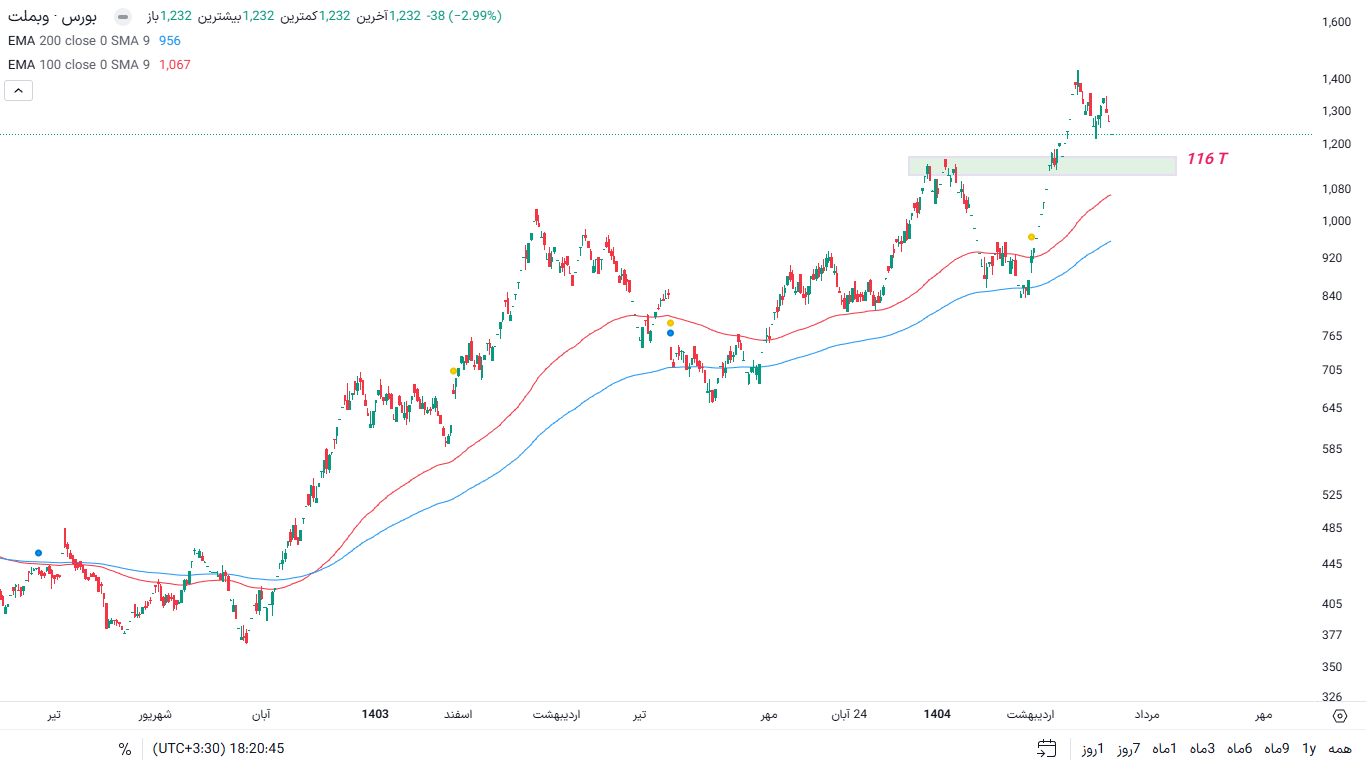Viewport: 1366px width, 768px height.
Task: Toggle the percent scale button
Action: [125, 749]
